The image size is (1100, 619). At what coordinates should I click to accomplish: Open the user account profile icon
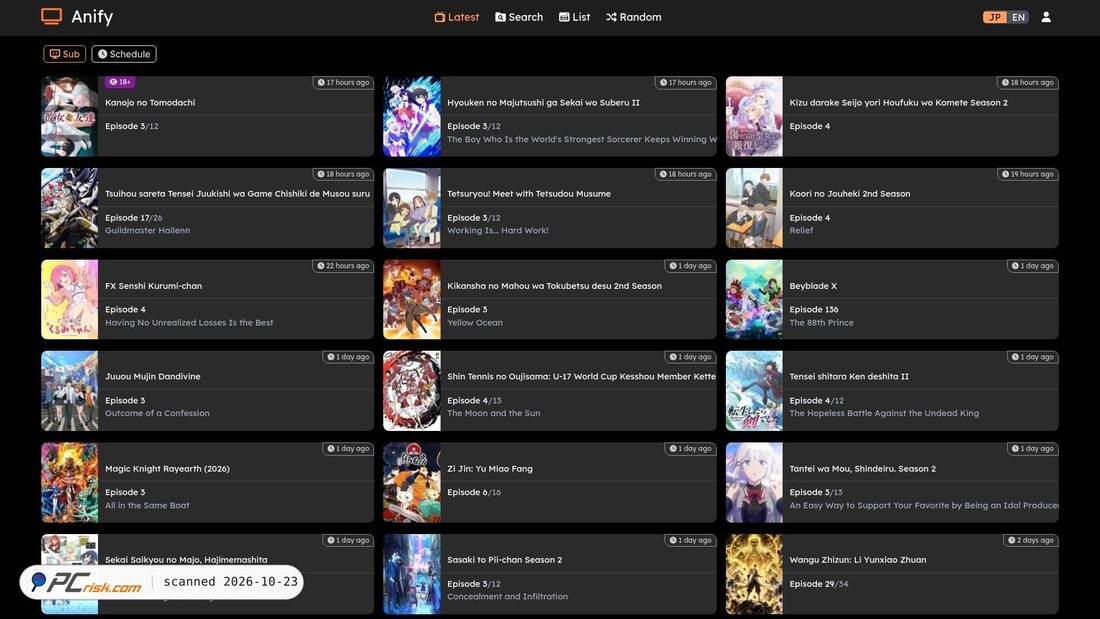(1046, 17)
